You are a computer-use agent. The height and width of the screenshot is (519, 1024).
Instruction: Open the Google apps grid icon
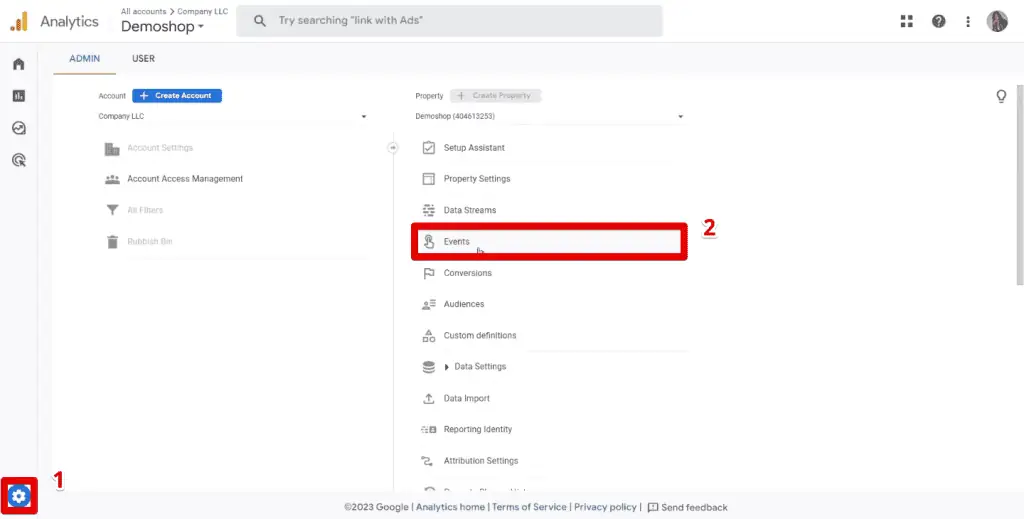906,22
